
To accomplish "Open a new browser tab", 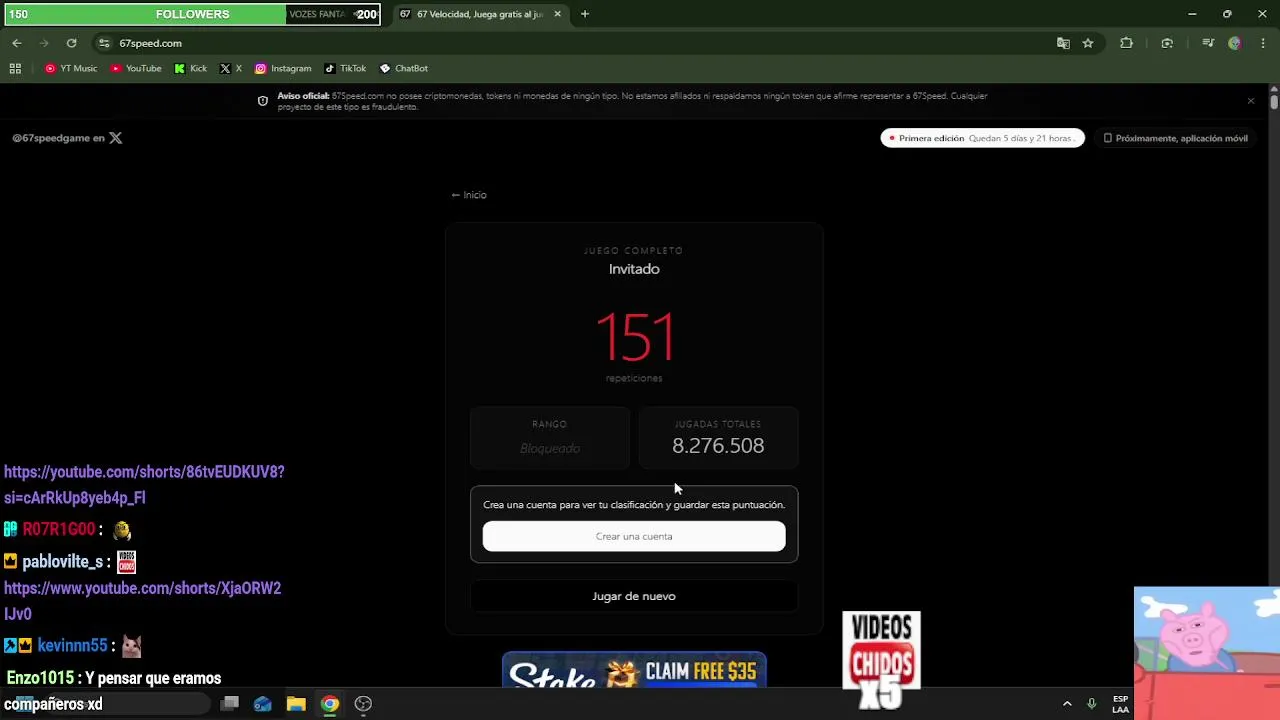I will [x=585, y=14].
